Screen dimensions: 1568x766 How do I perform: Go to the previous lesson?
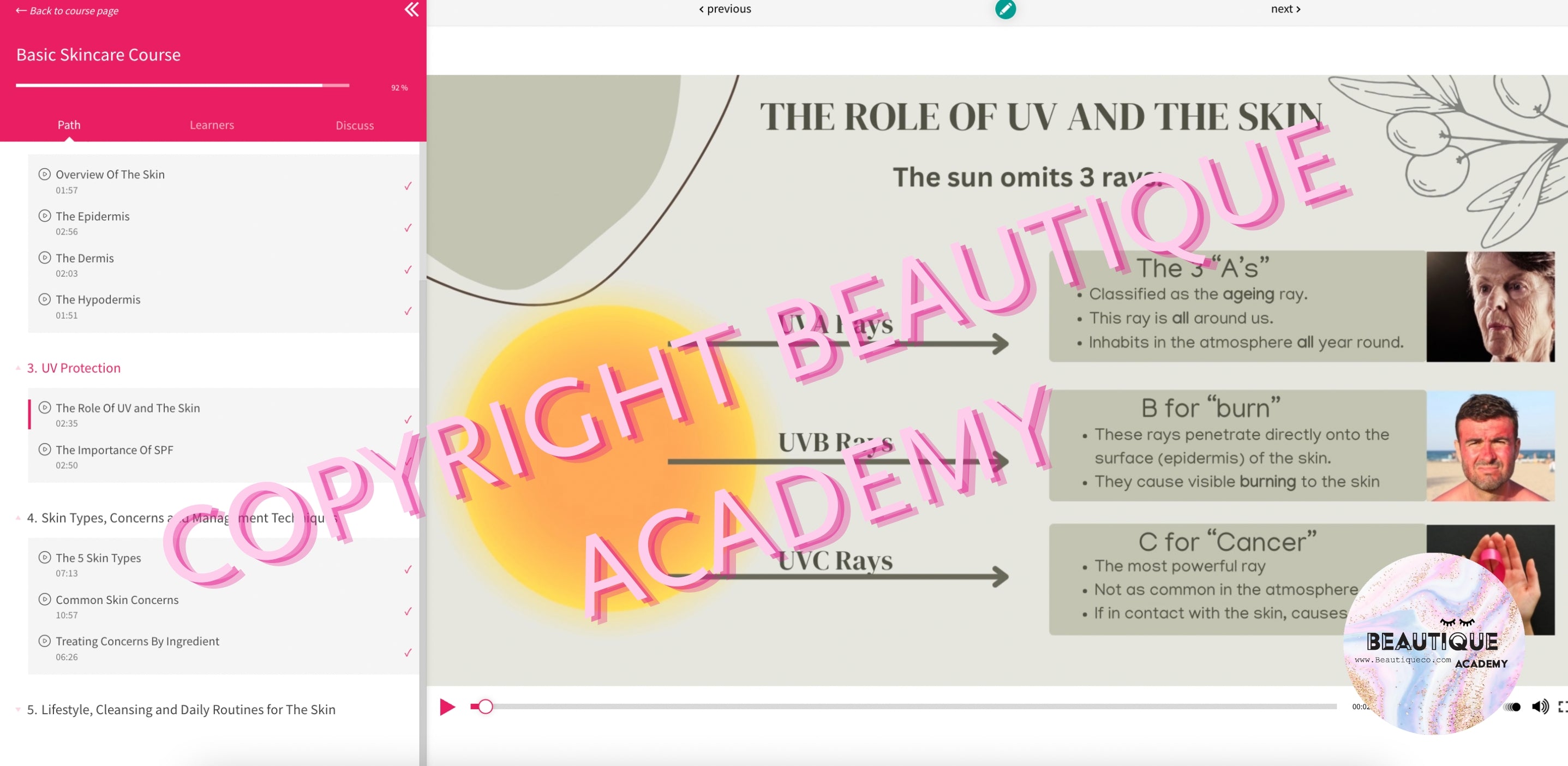click(725, 9)
